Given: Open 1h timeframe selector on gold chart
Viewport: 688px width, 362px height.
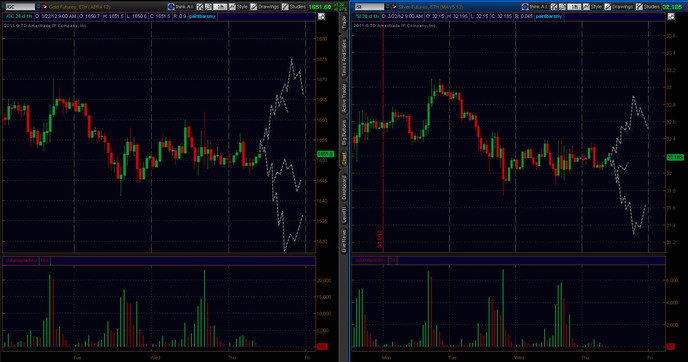Looking at the screenshot, I should point(220,7).
